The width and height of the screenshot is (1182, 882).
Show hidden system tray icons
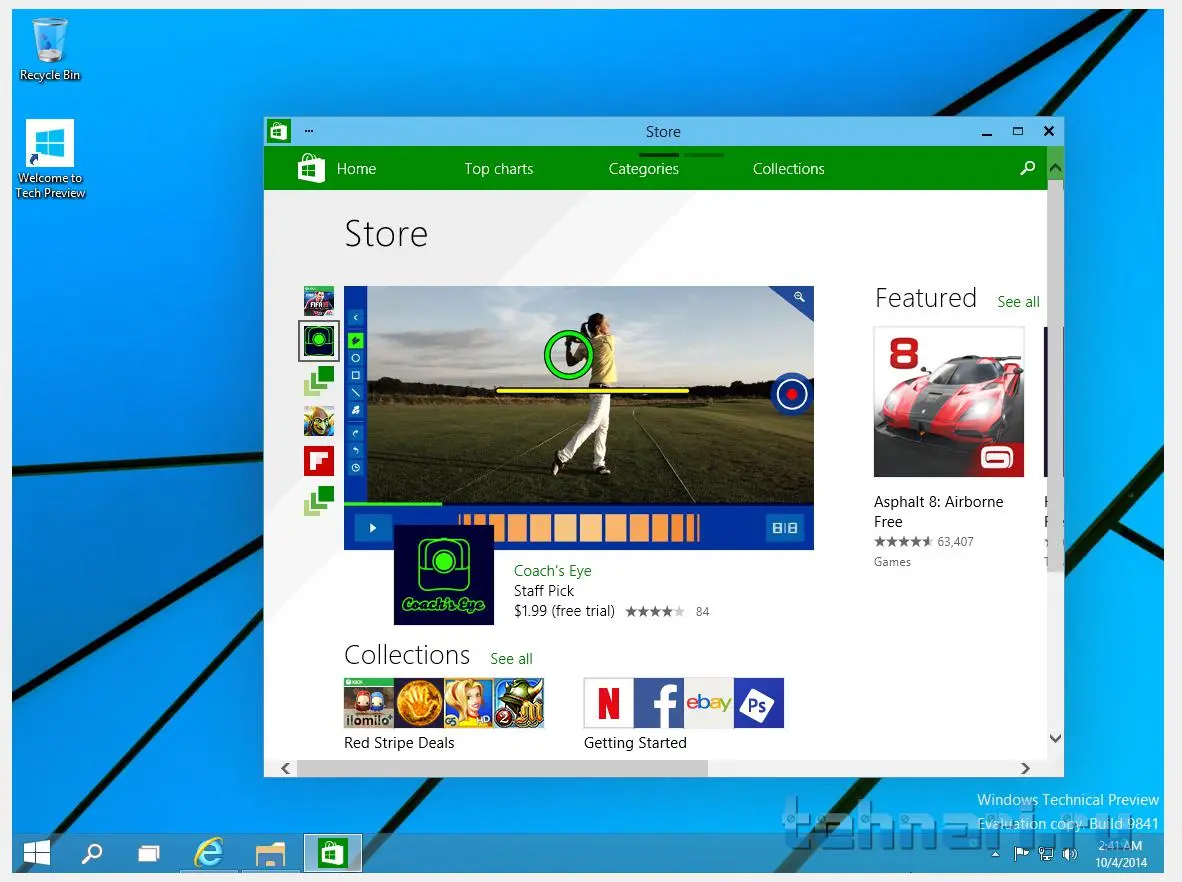995,855
